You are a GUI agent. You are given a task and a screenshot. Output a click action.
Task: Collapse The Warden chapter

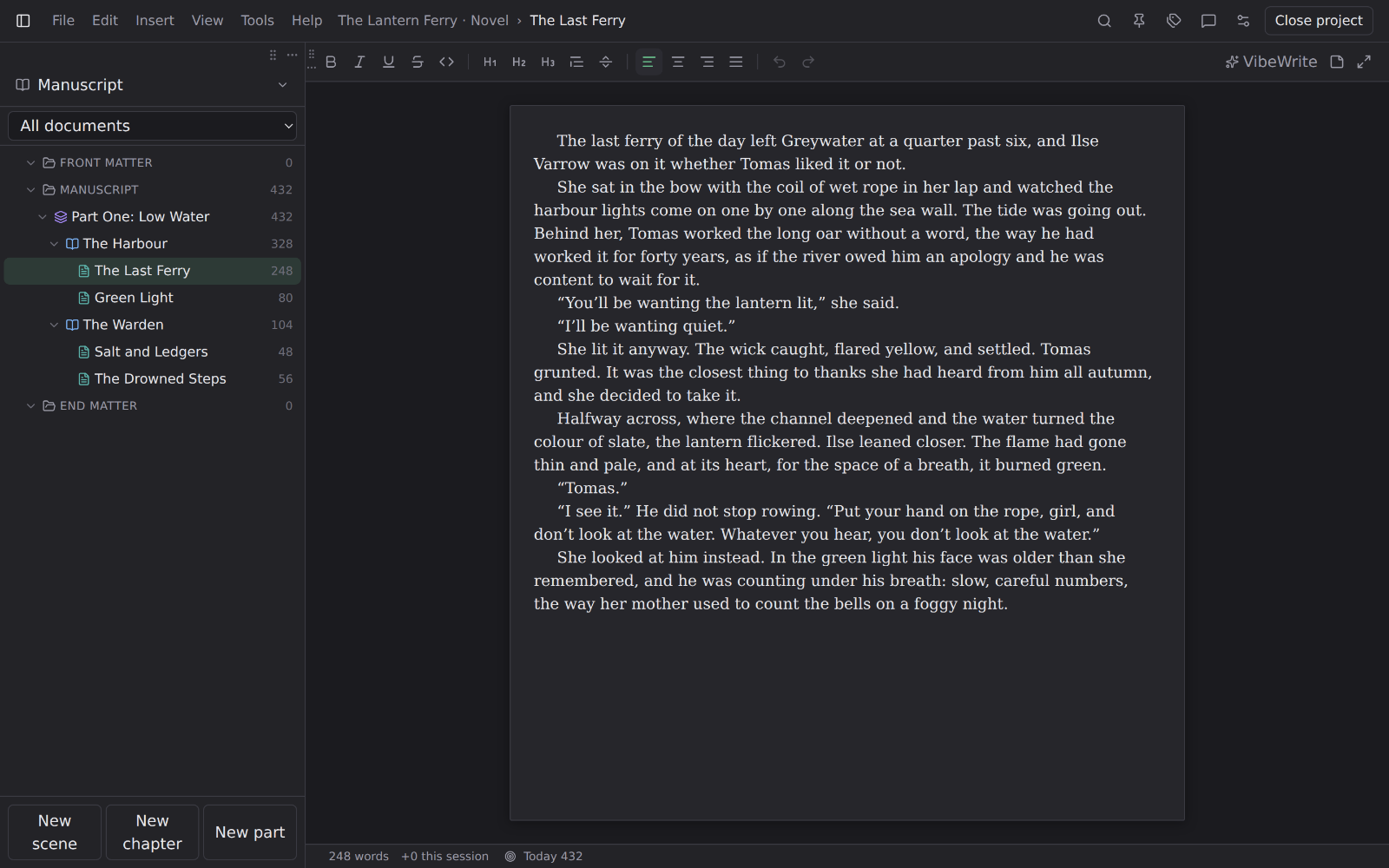[54, 325]
